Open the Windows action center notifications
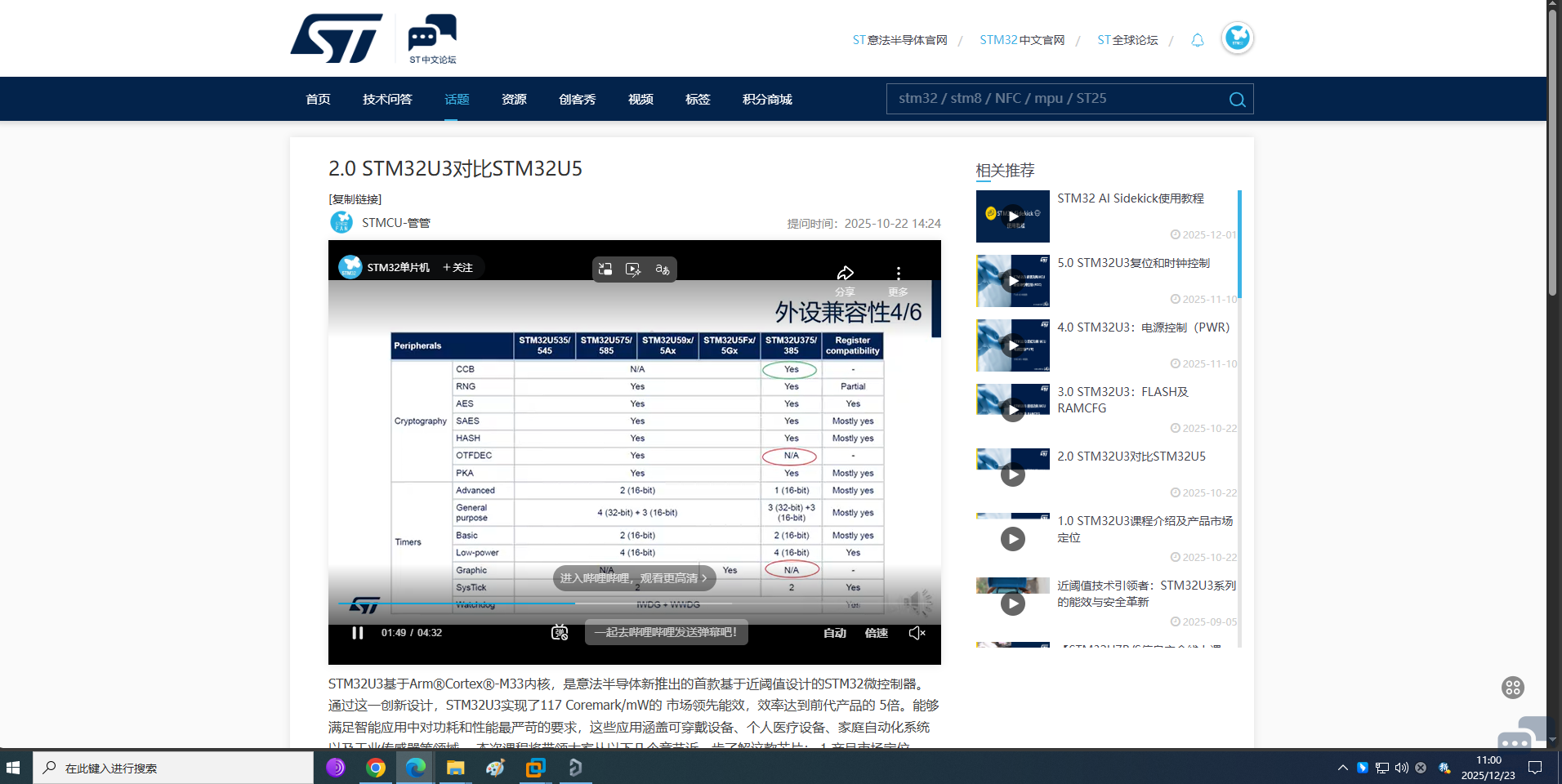This screenshot has width=1562, height=784. coord(1535,768)
